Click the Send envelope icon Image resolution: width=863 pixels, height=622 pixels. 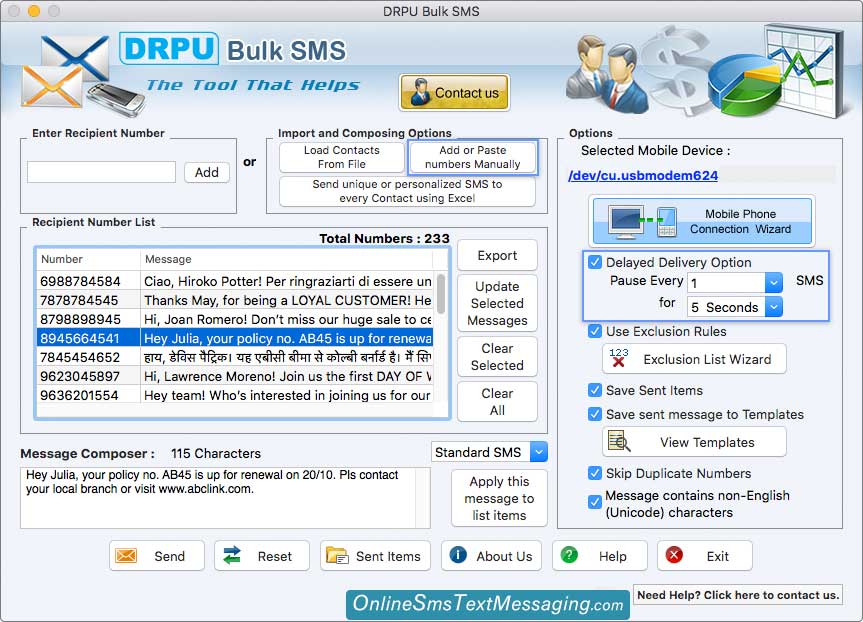pos(126,556)
